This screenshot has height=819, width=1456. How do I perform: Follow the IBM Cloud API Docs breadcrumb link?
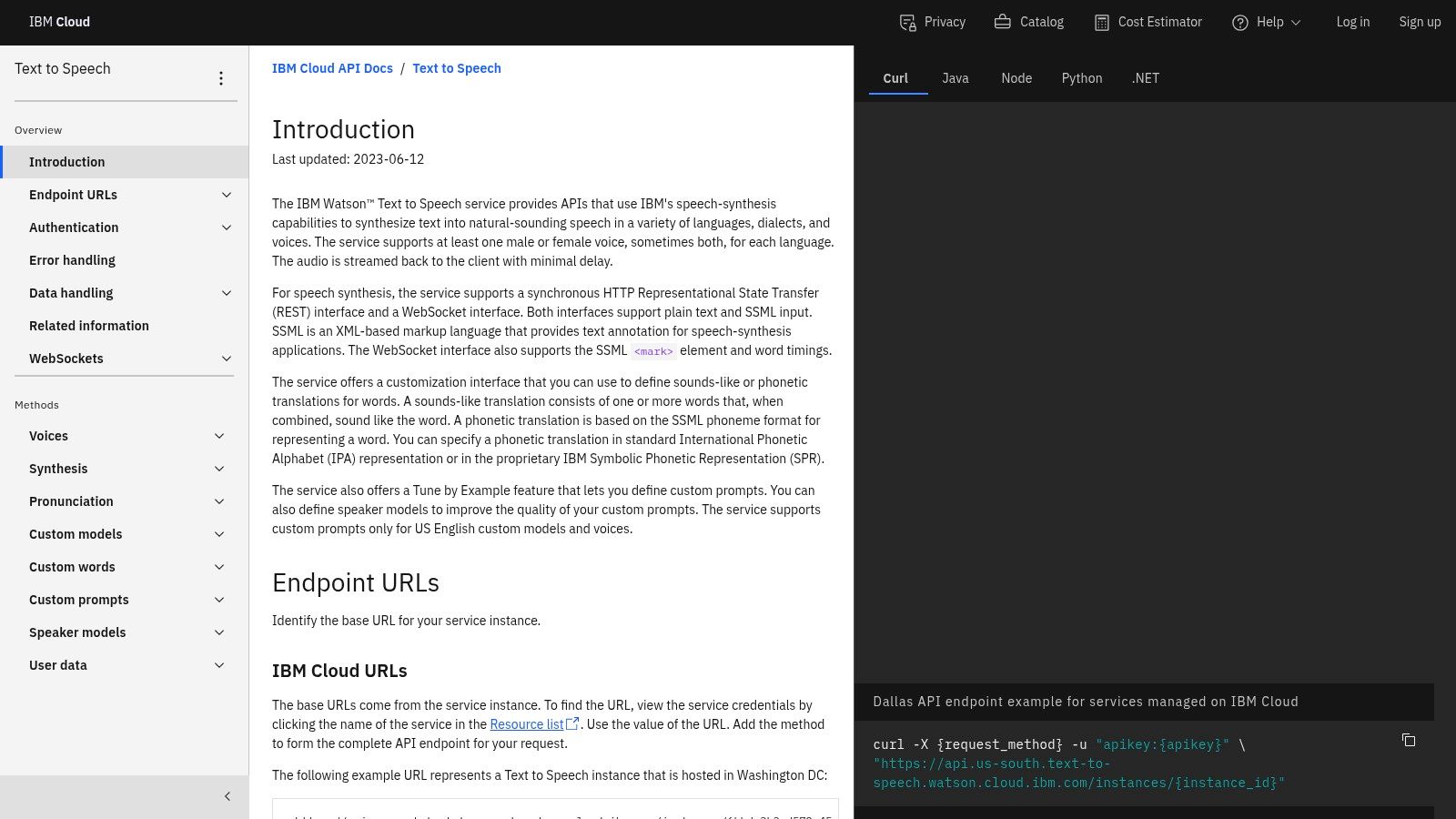coord(332,68)
